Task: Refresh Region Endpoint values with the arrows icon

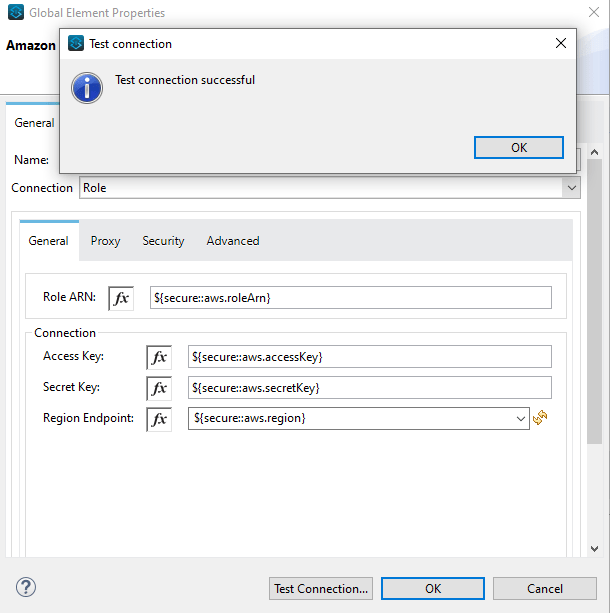Action: pyautogui.click(x=540, y=418)
